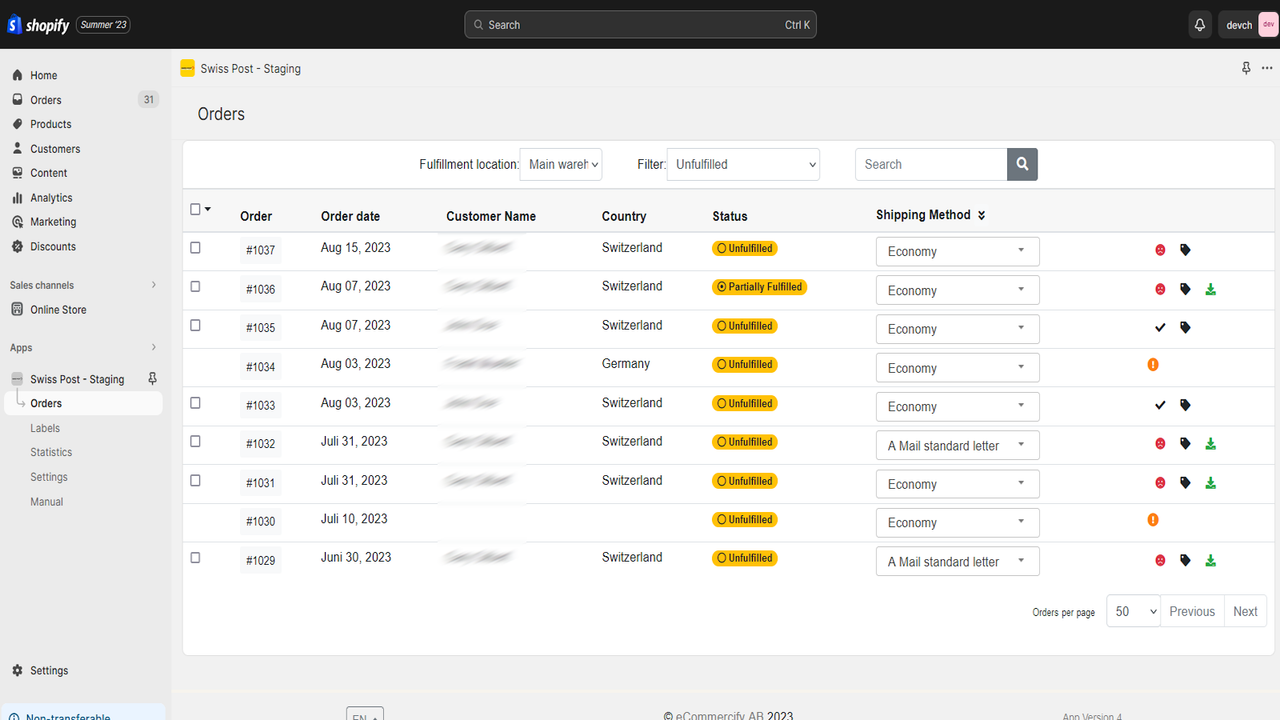1280x720 pixels.
Task: Open the three-dot more menu in header
Action: (1267, 68)
